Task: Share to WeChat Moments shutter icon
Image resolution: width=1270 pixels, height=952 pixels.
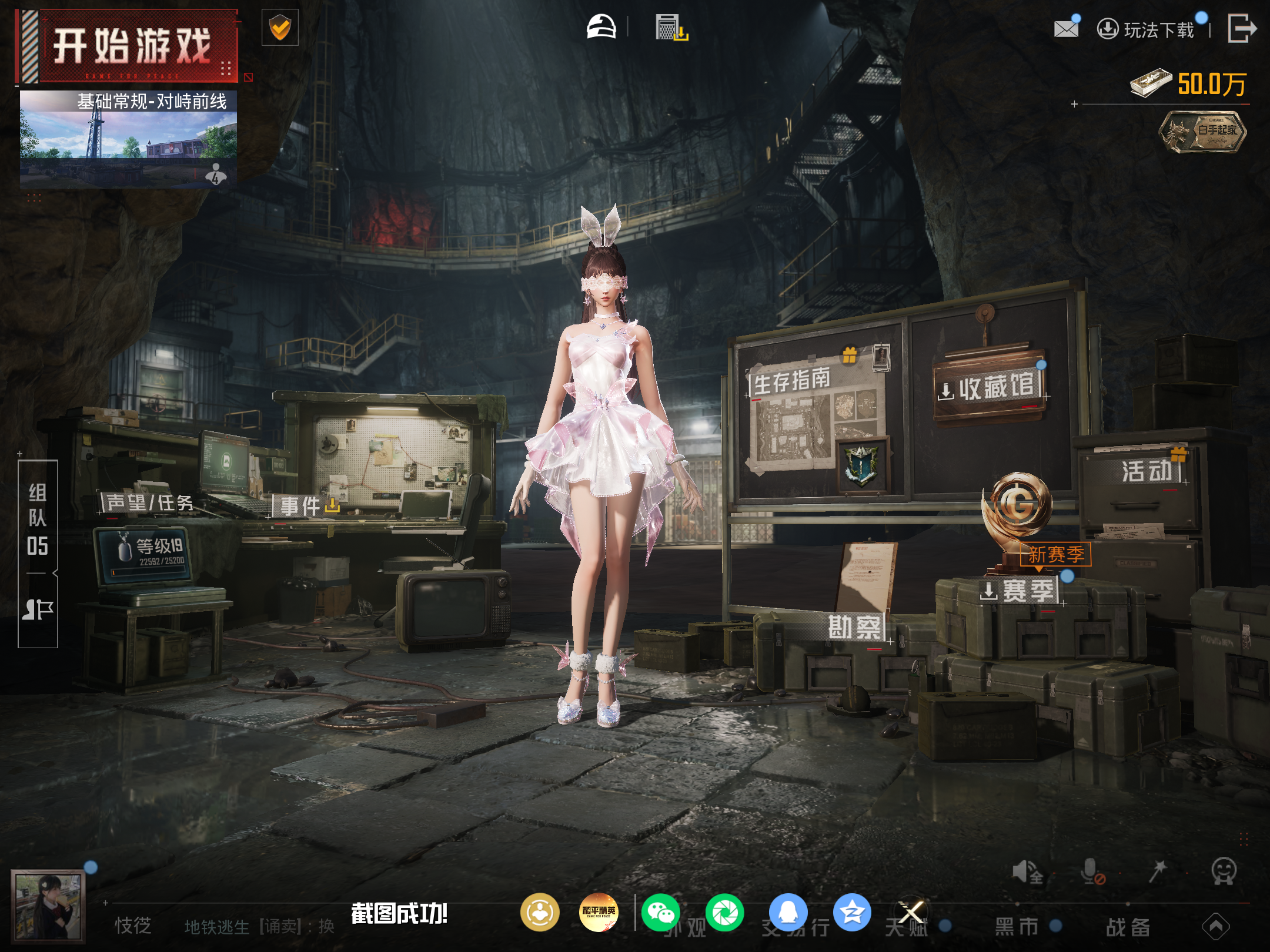Action: (x=724, y=912)
